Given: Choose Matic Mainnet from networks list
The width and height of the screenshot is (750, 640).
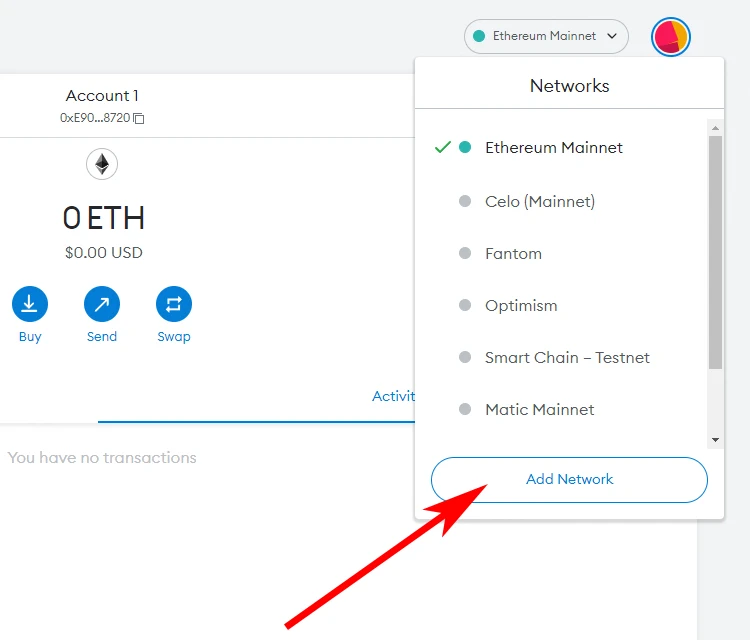Looking at the screenshot, I should (539, 409).
